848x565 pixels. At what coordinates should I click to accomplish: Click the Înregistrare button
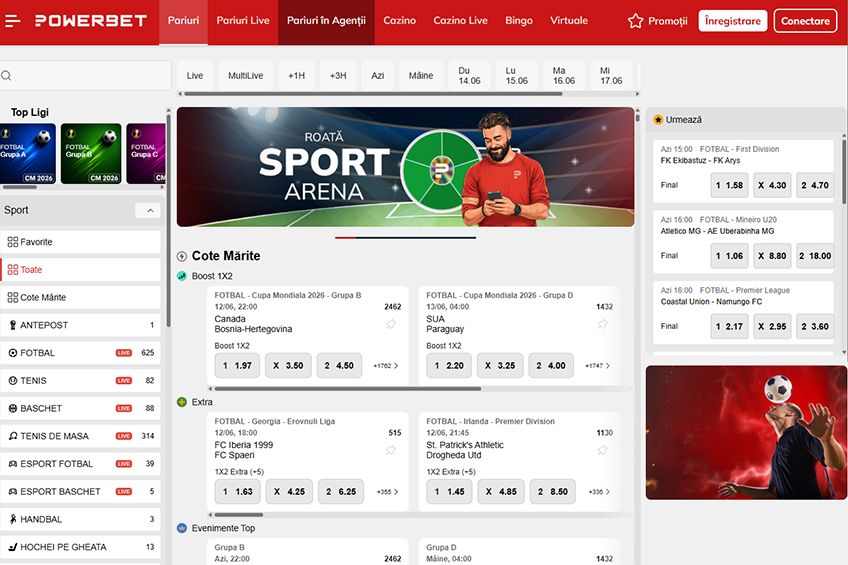click(733, 21)
